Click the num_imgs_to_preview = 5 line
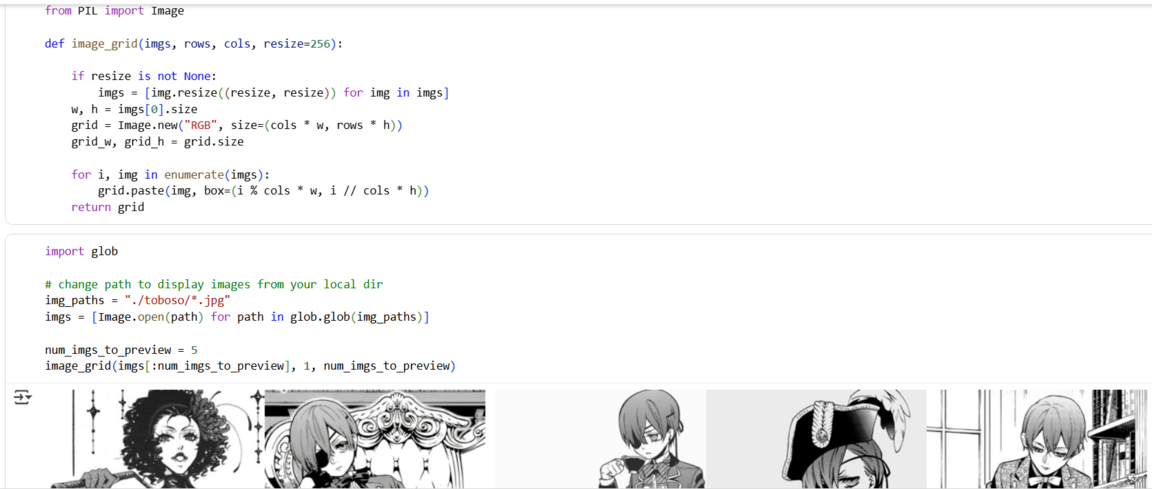The image size is (1152, 489). 121,349
